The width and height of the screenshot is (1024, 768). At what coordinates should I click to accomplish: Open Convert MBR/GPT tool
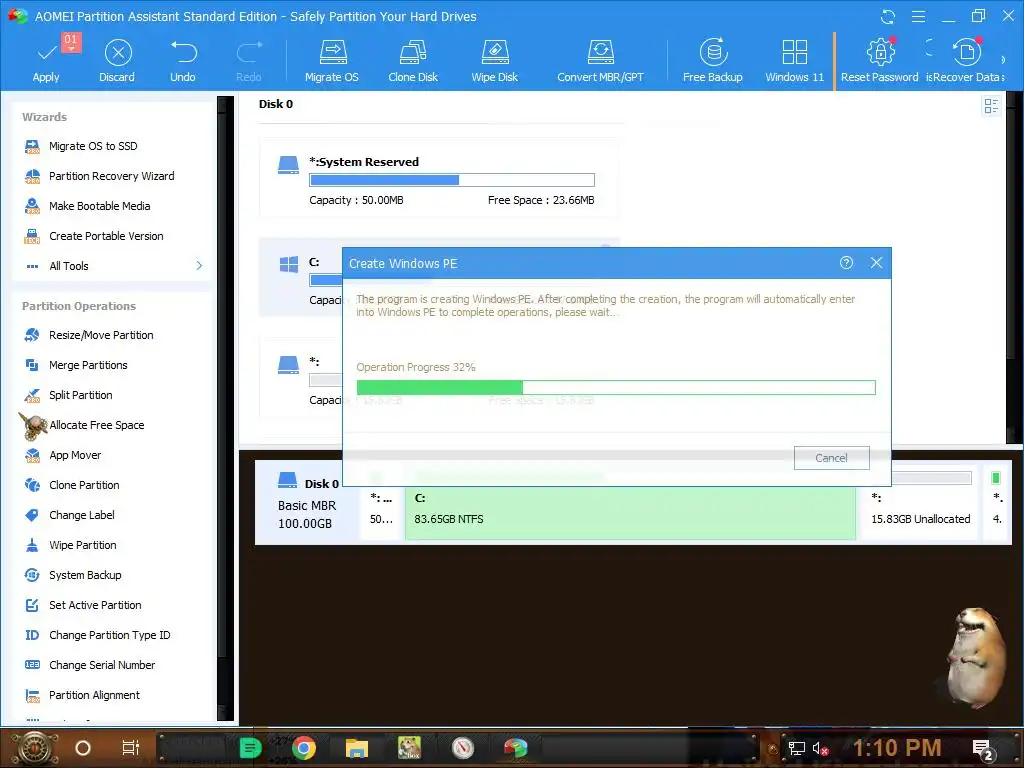pos(600,61)
